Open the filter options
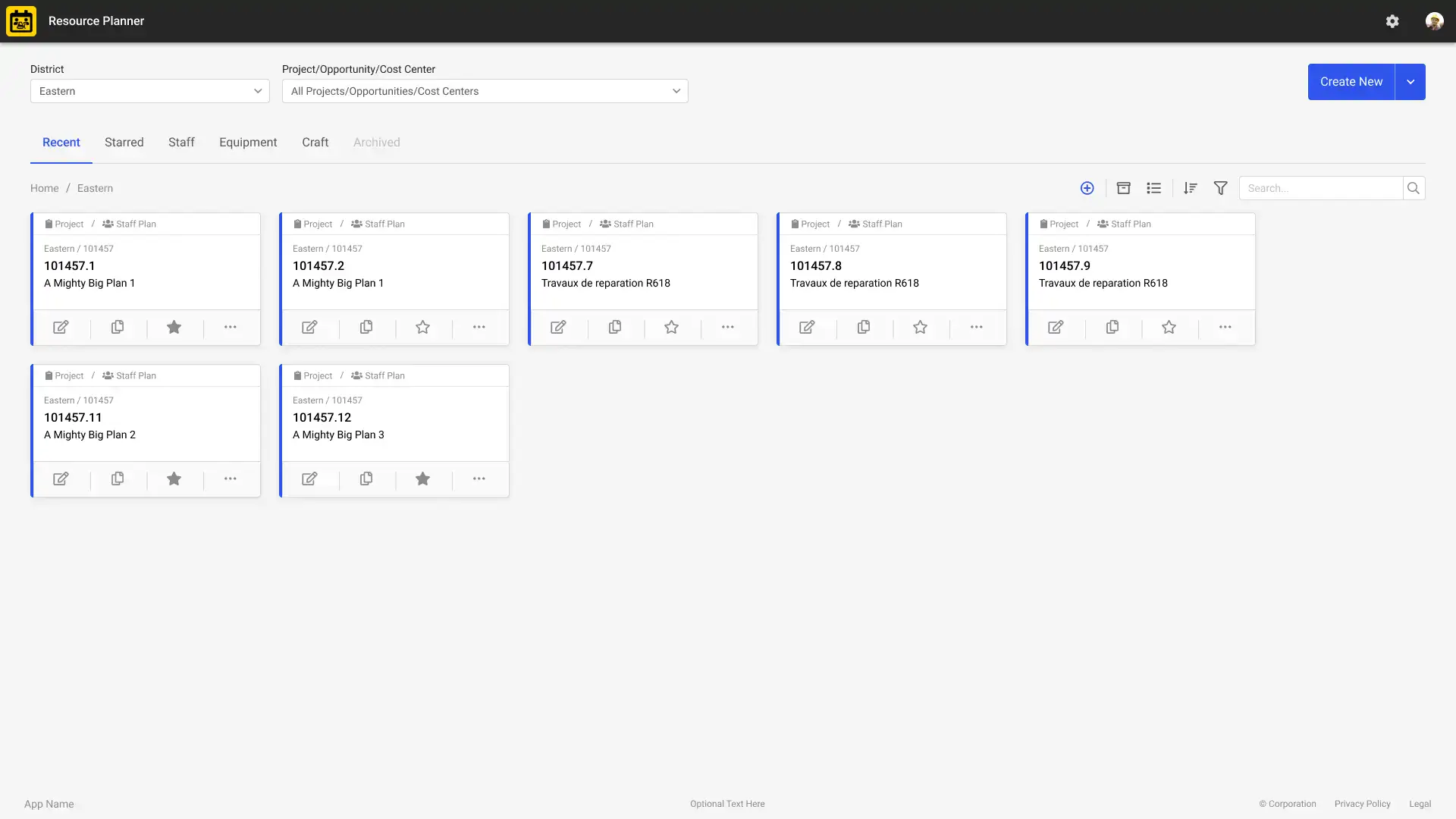Image resolution: width=1456 pixels, height=819 pixels. click(1219, 187)
